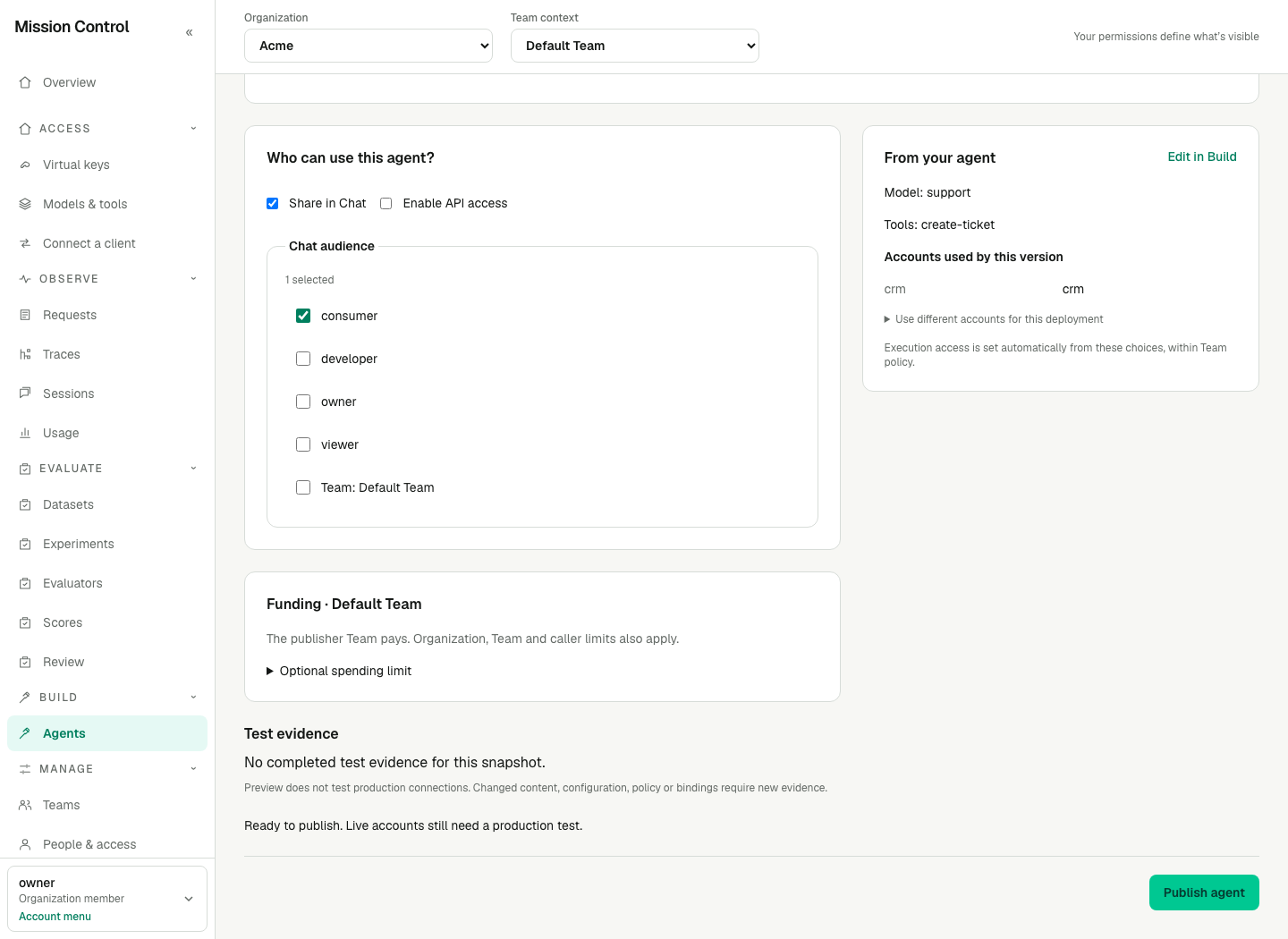The width and height of the screenshot is (1288, 939).
Task: Click the People & access person icon
Action: point(25,844)
